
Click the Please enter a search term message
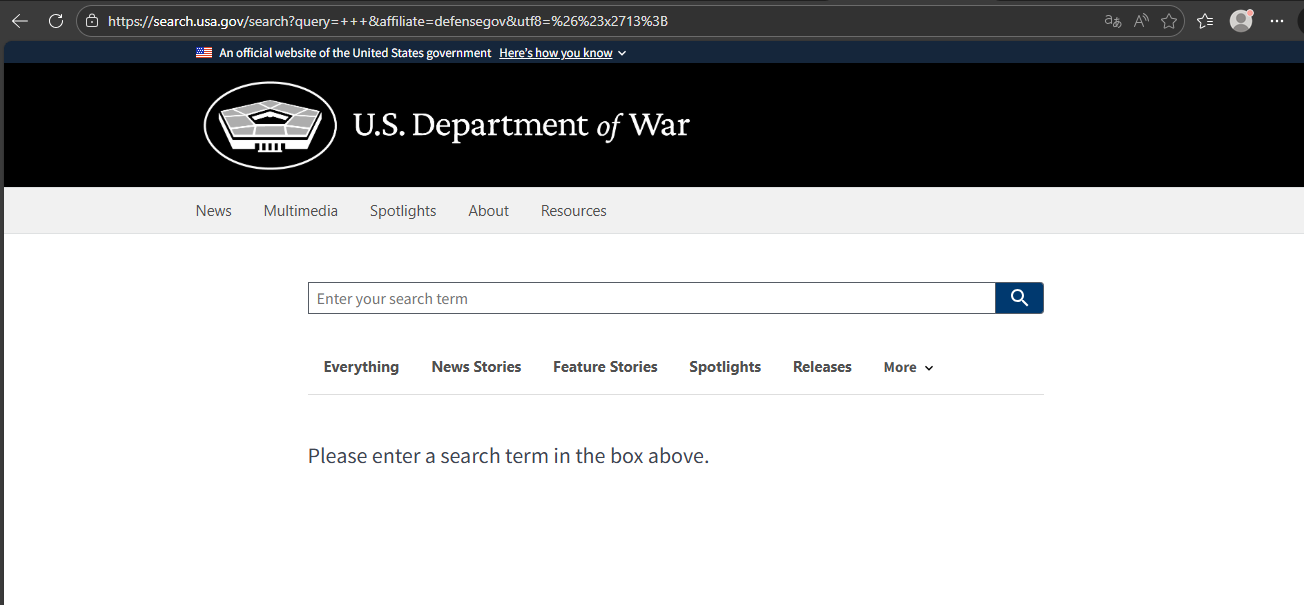[508, 456]
